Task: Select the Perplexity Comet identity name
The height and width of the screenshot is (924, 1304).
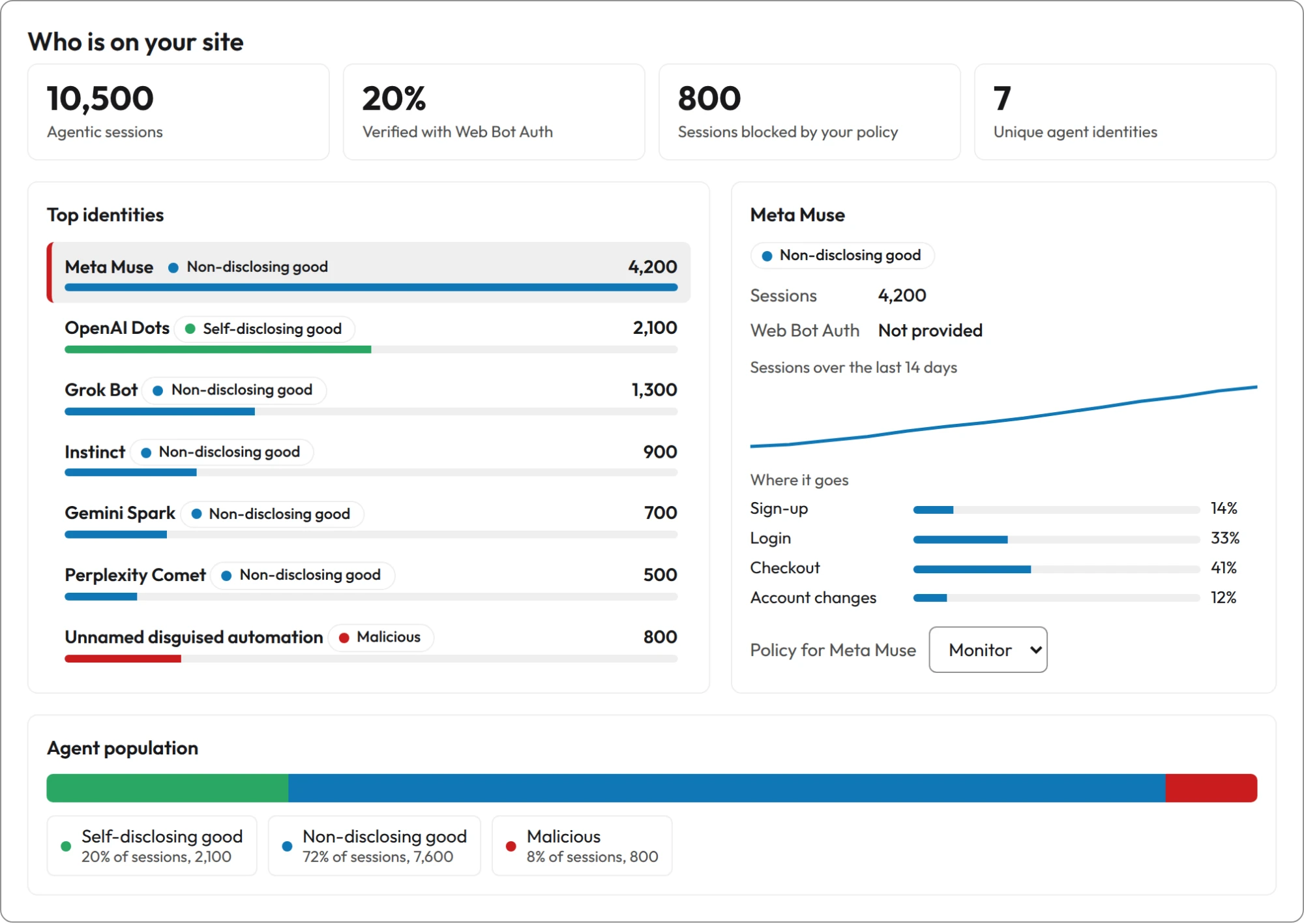Action: [x=135, y=575]
